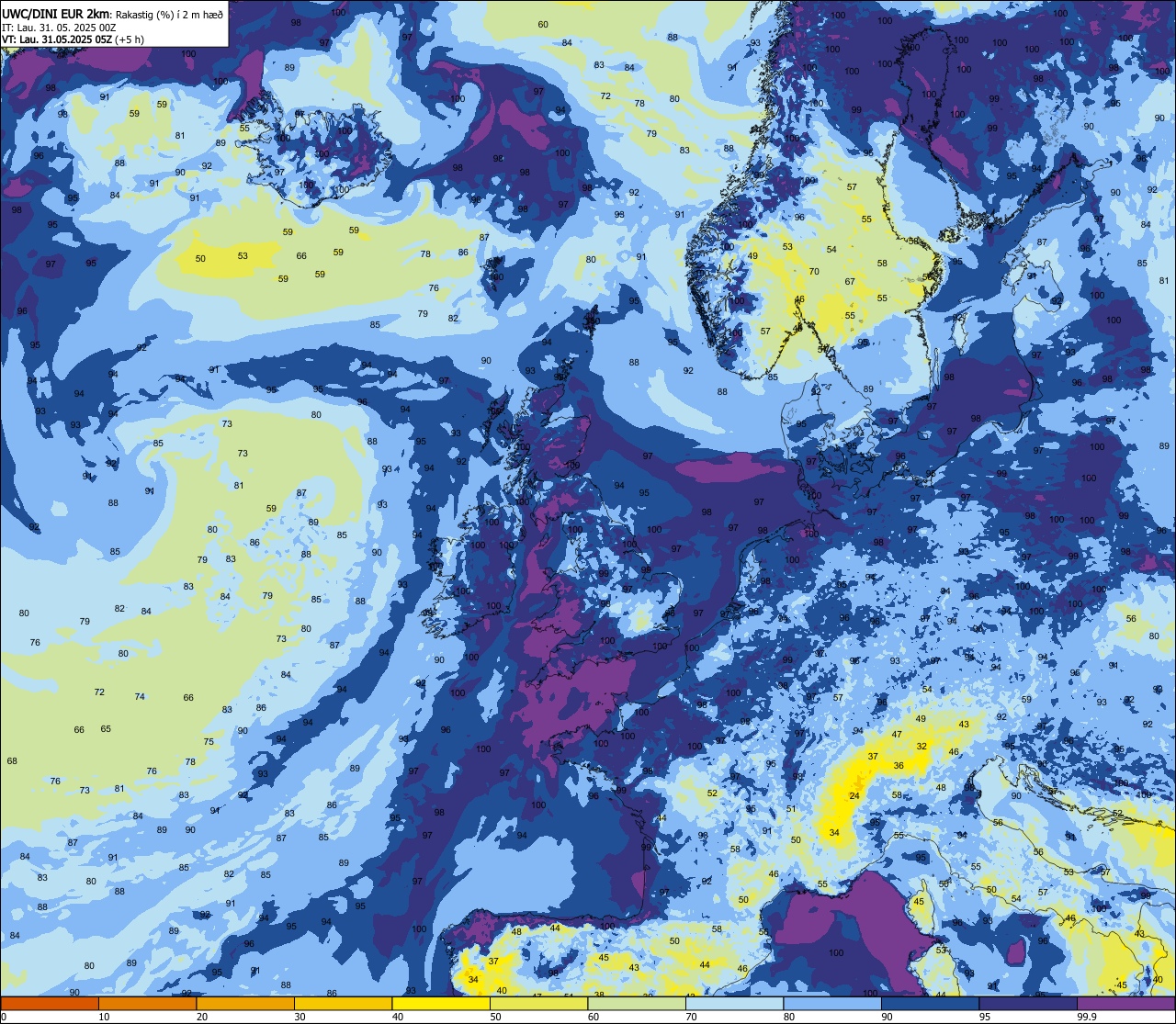Click the legend scale label 20
Image resolution: width=1176 pixels, height=1024 pixels.
[202, 1017]
